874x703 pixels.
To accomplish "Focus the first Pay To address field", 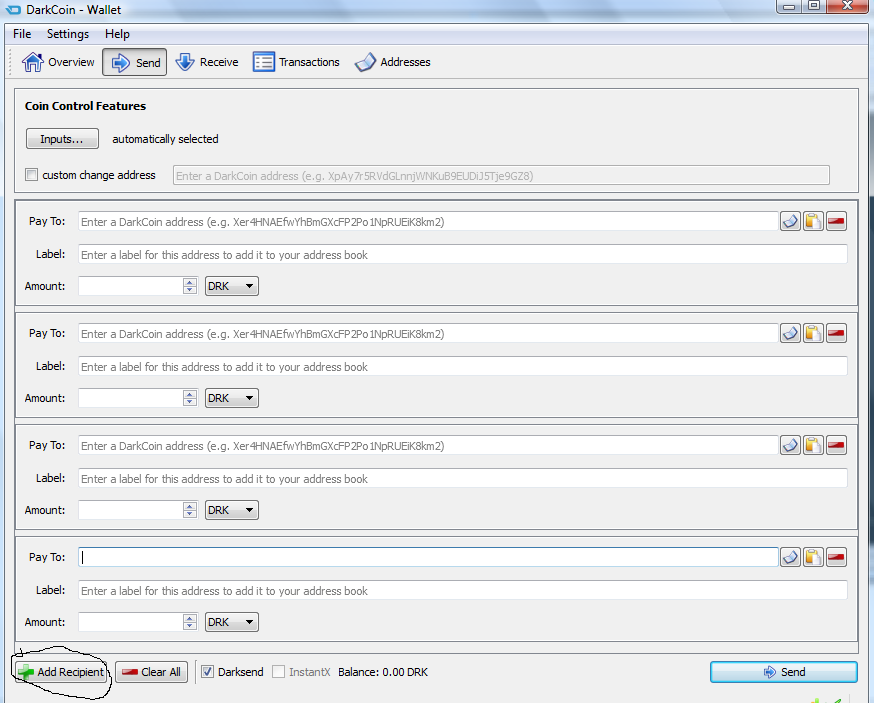I will pyautogui.click(x=428, y=222).
